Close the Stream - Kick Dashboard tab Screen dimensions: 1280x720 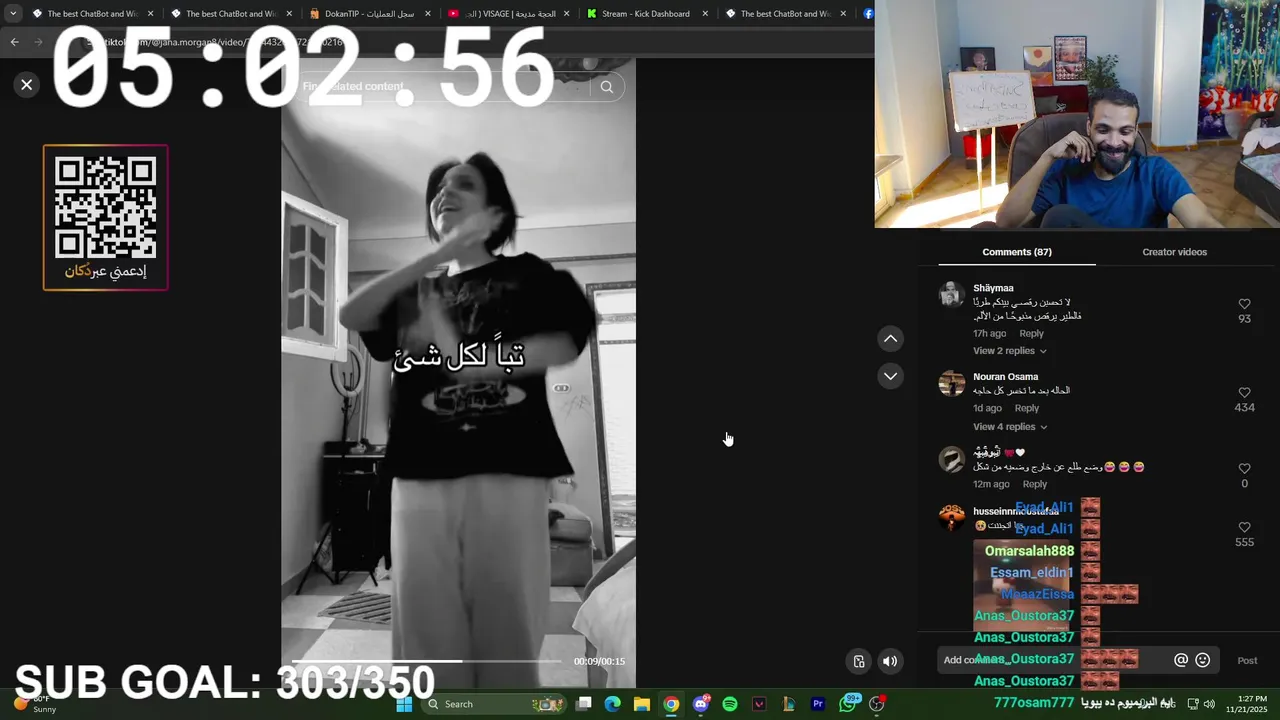(x=705, y=14)
